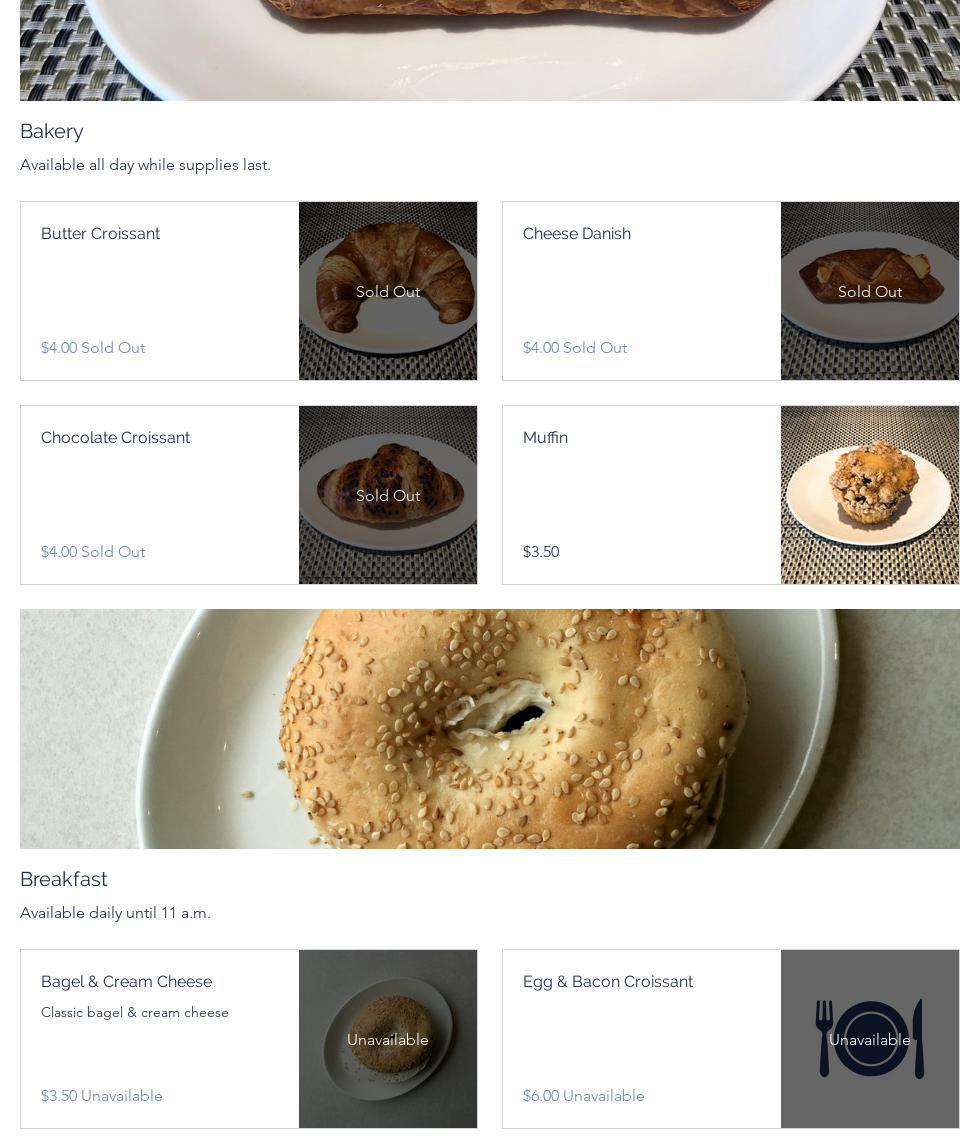Click the Muffin $3.50 price
Image resolution: width=965 pixels, height=1140 pixels.
click(x=541, y=552)
